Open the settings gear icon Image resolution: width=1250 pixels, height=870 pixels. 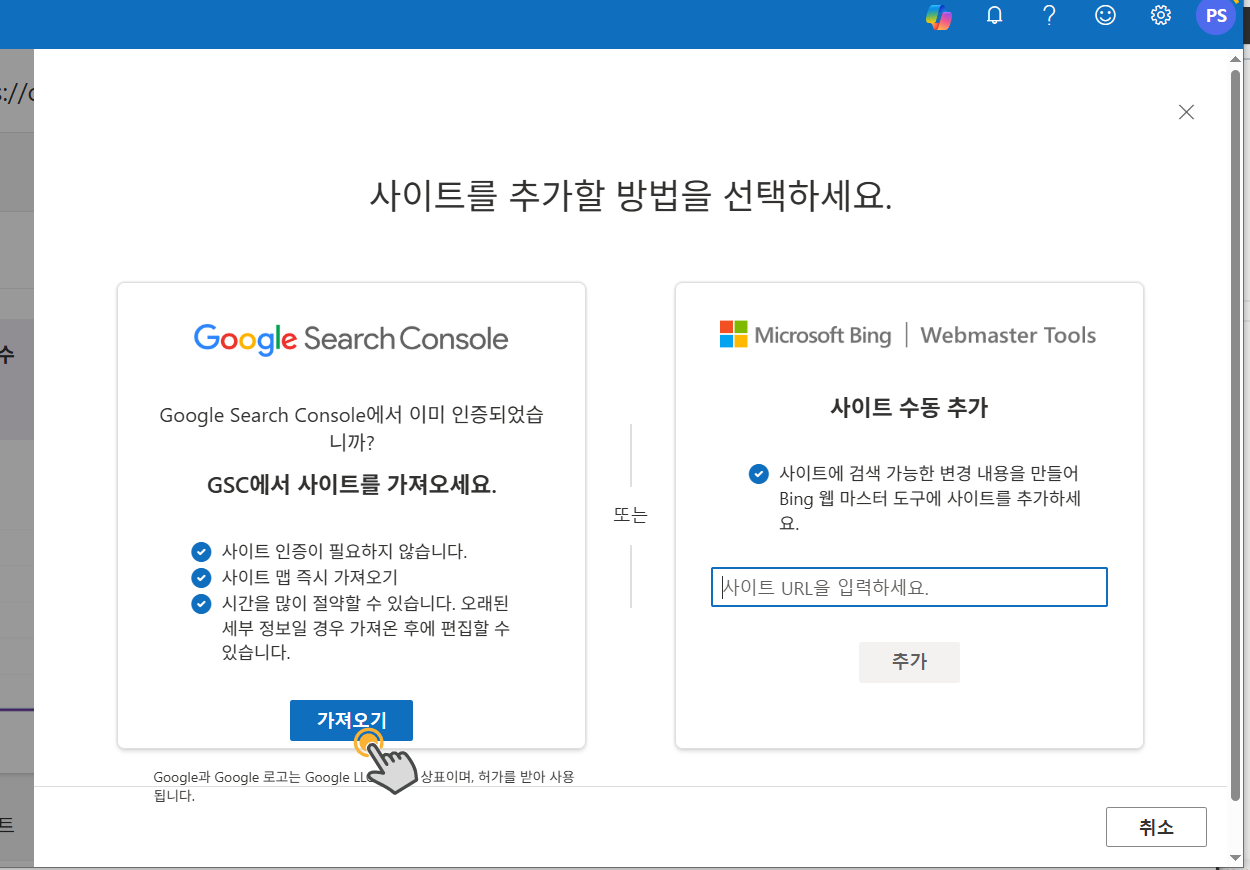coord(1161,16)
